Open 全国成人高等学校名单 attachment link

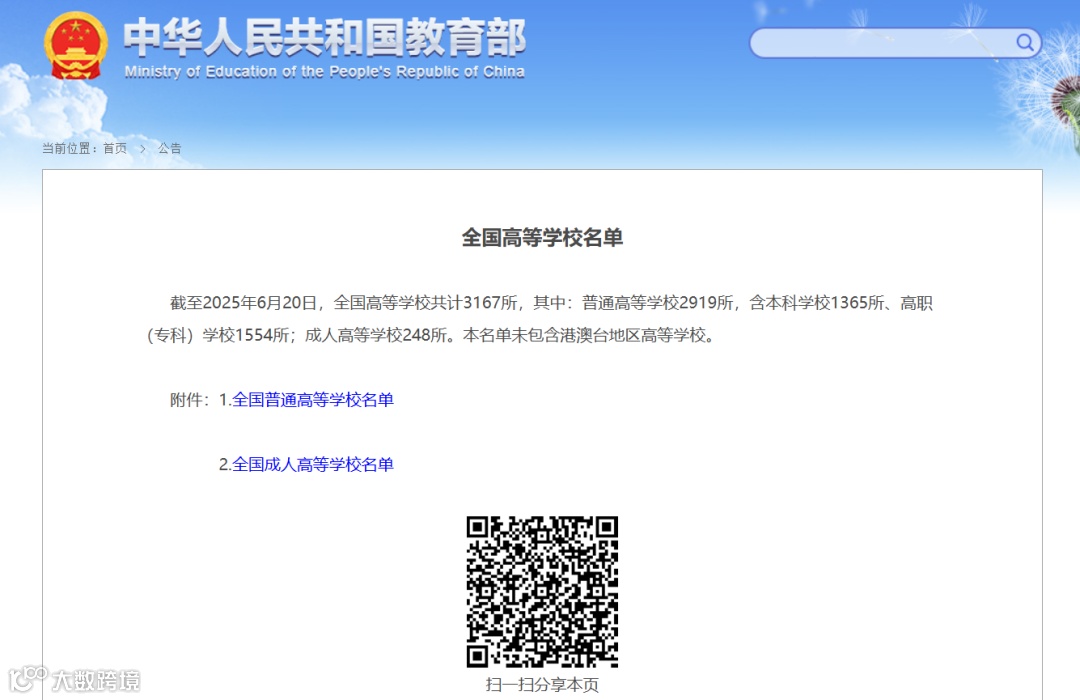pos(313,464)
